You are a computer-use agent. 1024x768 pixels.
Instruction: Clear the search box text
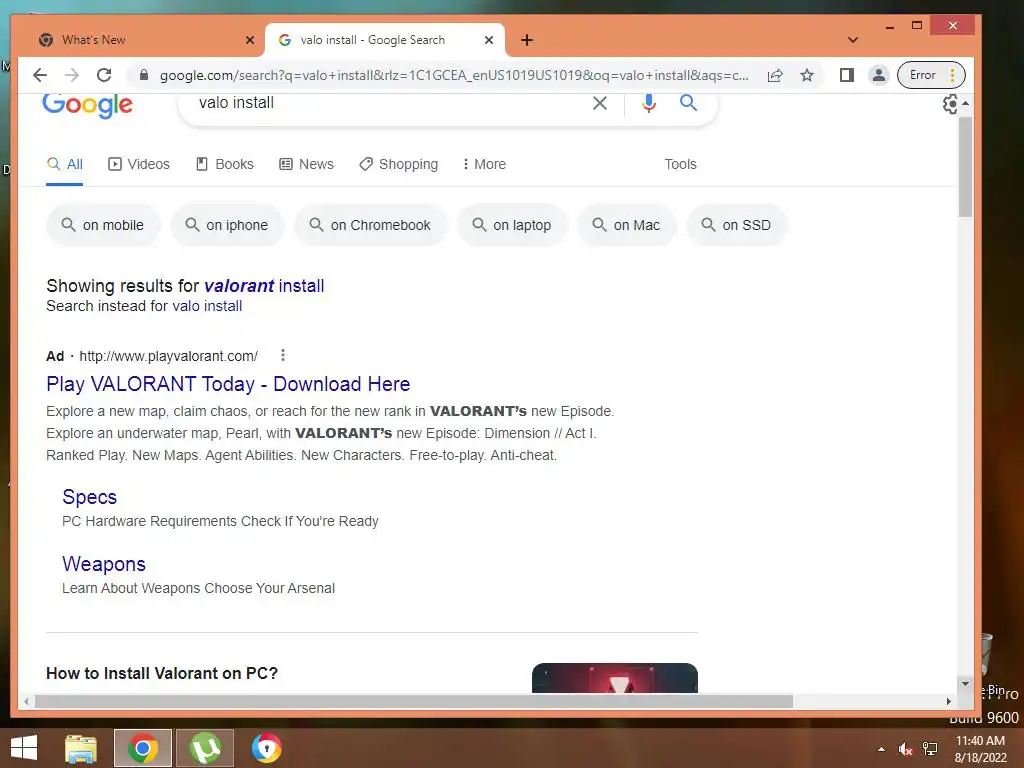click(x=600, y=103)
